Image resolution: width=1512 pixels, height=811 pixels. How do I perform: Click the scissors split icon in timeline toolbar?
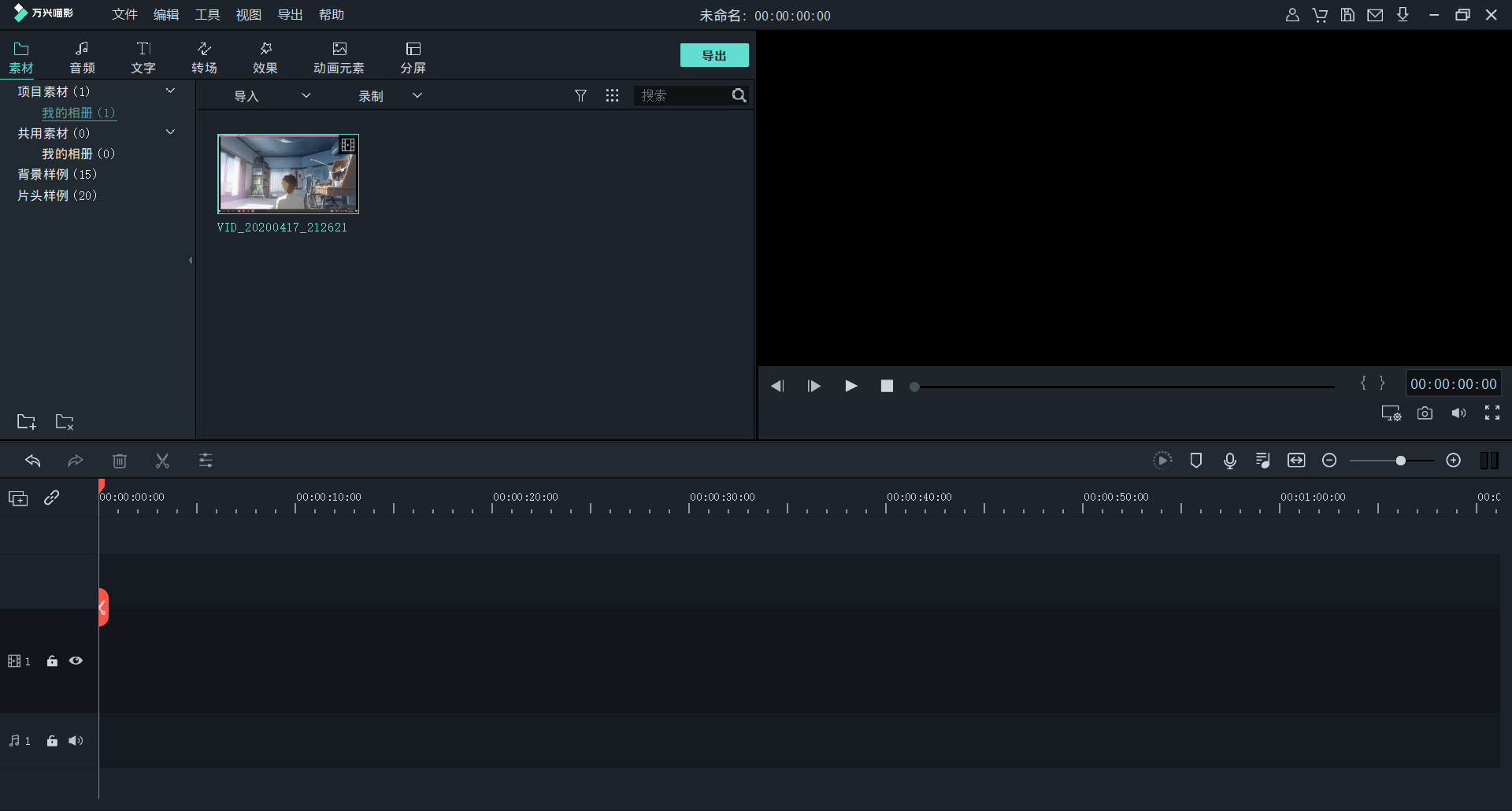point(162,461)
